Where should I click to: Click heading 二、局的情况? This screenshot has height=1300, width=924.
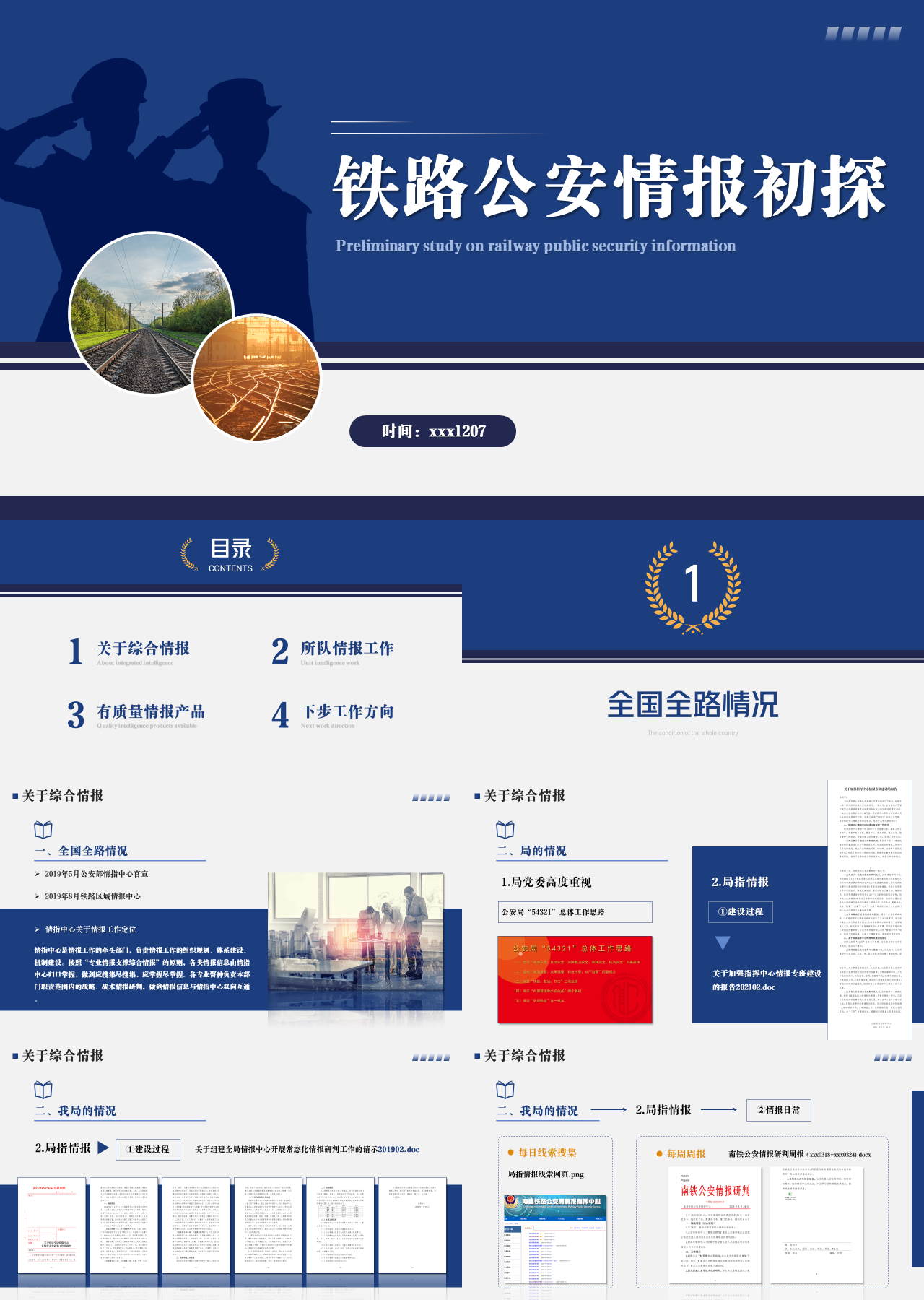click(x=531, y=851)
